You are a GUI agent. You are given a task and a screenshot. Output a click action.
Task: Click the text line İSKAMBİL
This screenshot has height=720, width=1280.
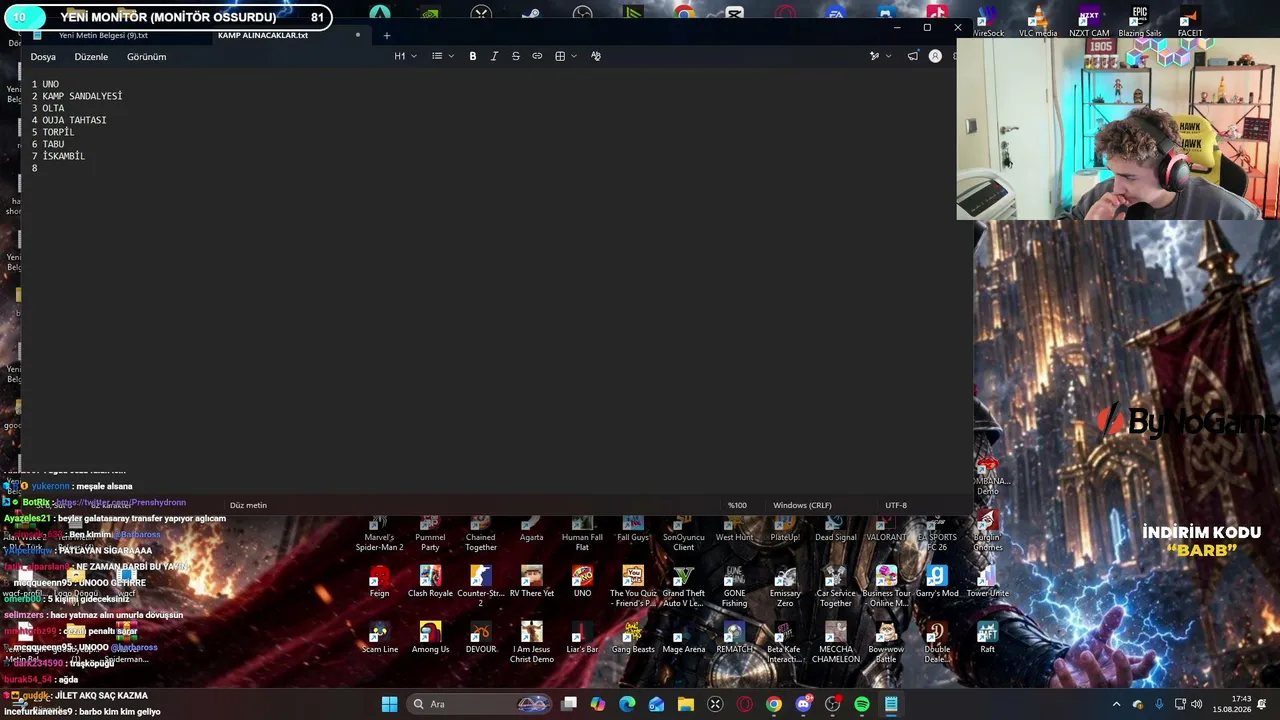click(64, 156)
